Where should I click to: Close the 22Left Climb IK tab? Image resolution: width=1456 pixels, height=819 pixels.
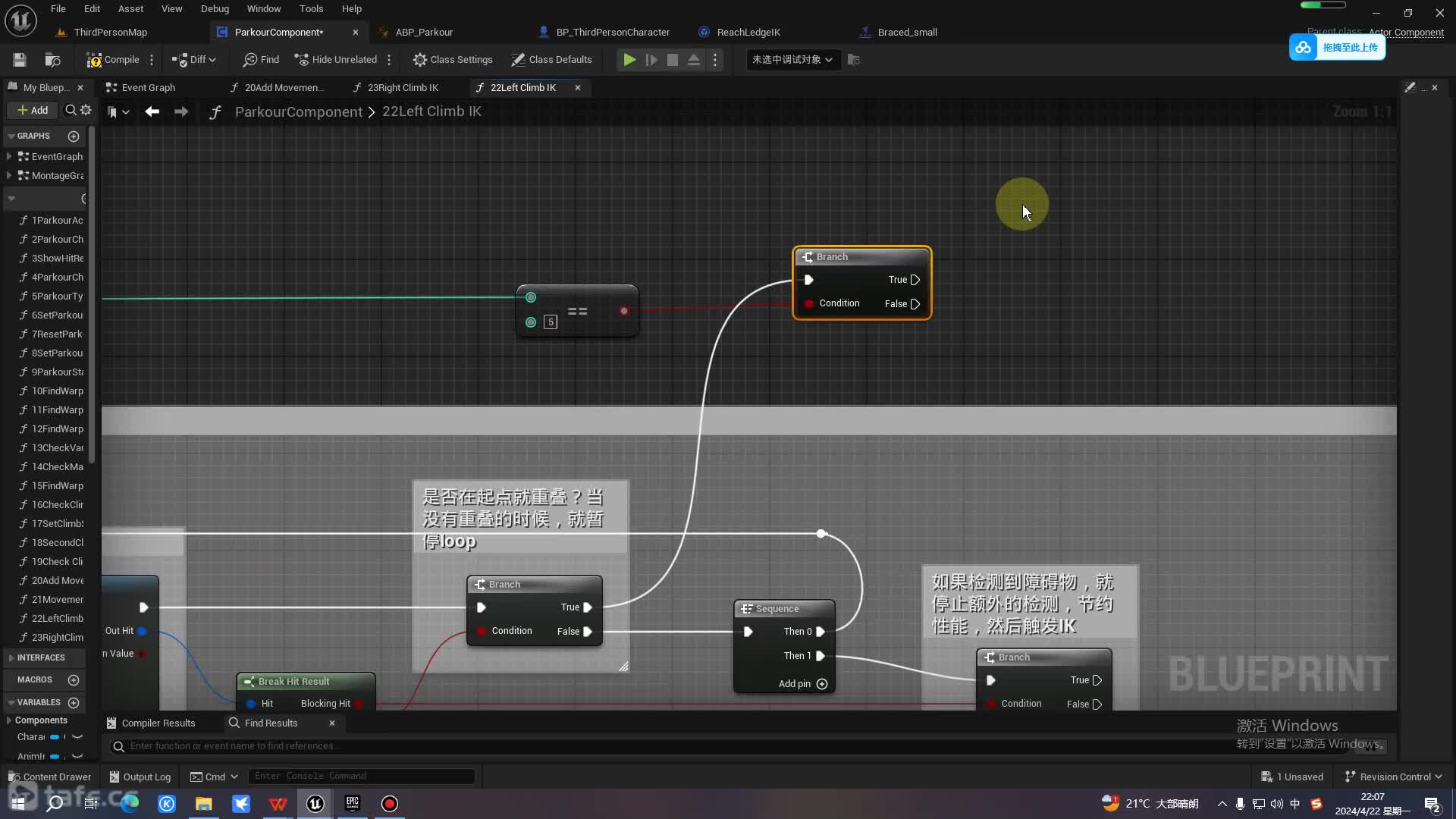pyautogui.click(x=578, y=88)
